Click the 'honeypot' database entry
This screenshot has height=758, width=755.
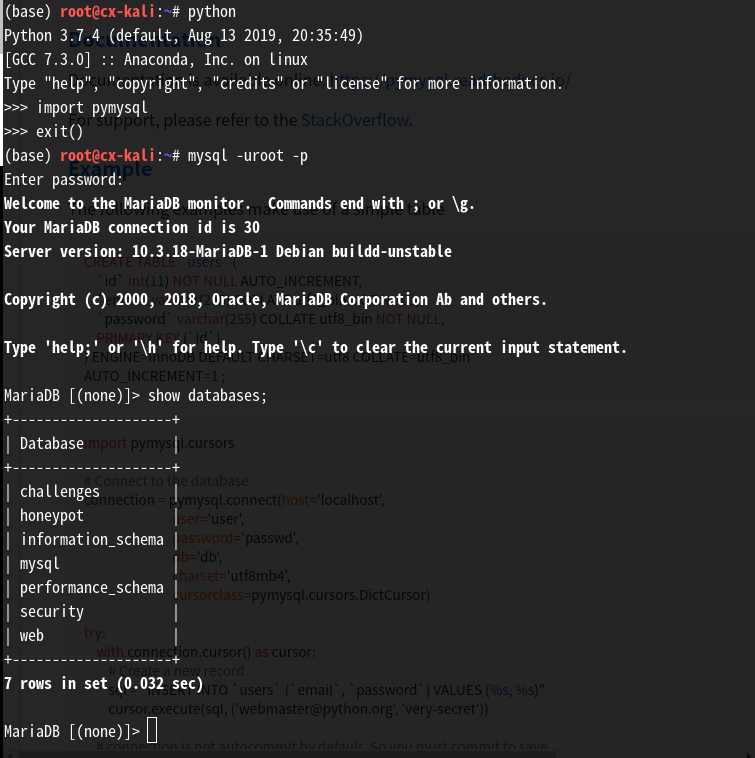(x=51, y=515)
